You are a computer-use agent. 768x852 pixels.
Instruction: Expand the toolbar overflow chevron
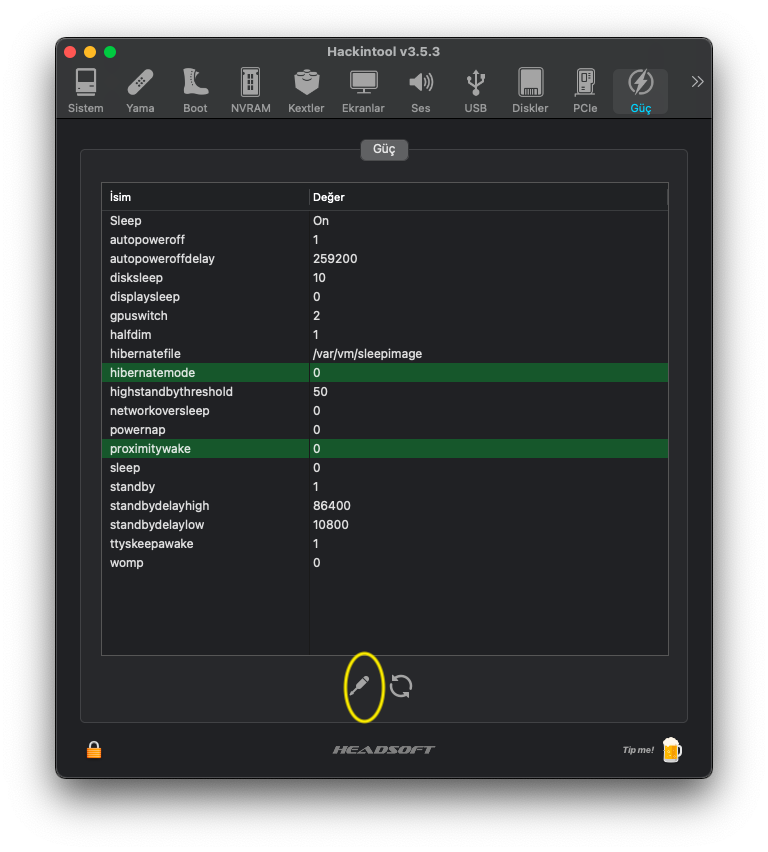click(x=697, y=81)
